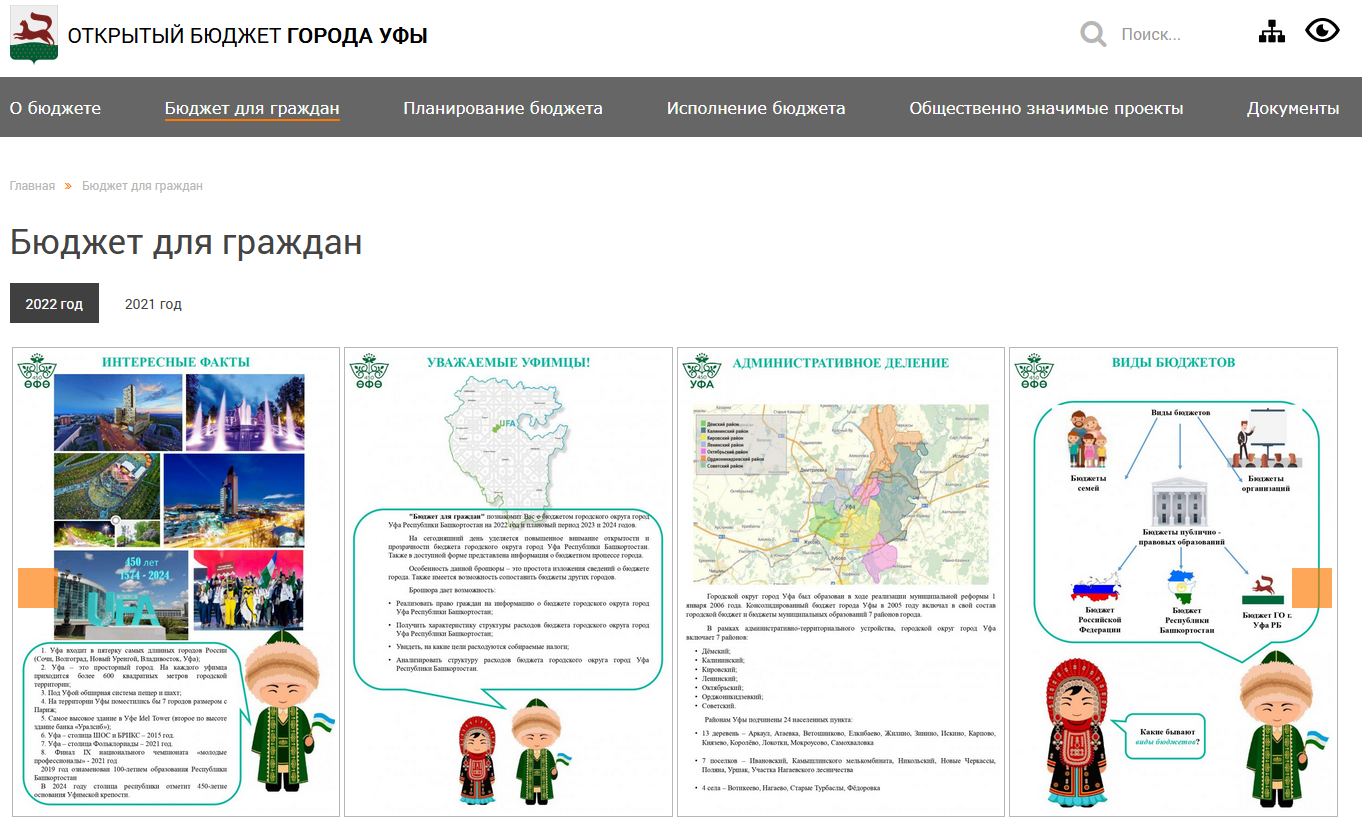Image resolution: width=1362 pixels, height=828 pixels.
Task: Select 'Бюджет для граждан' menu item
Action: click(x=252, y=108)
